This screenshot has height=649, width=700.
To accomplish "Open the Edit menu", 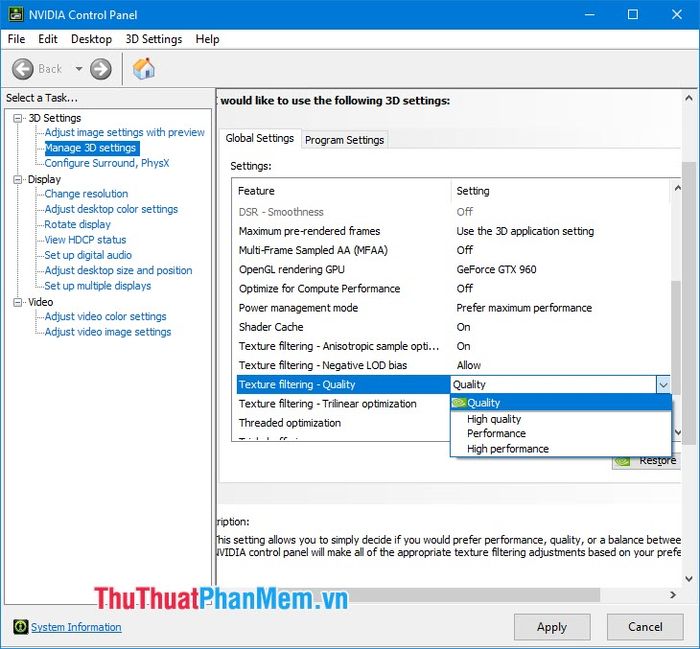I will [48, 39].
